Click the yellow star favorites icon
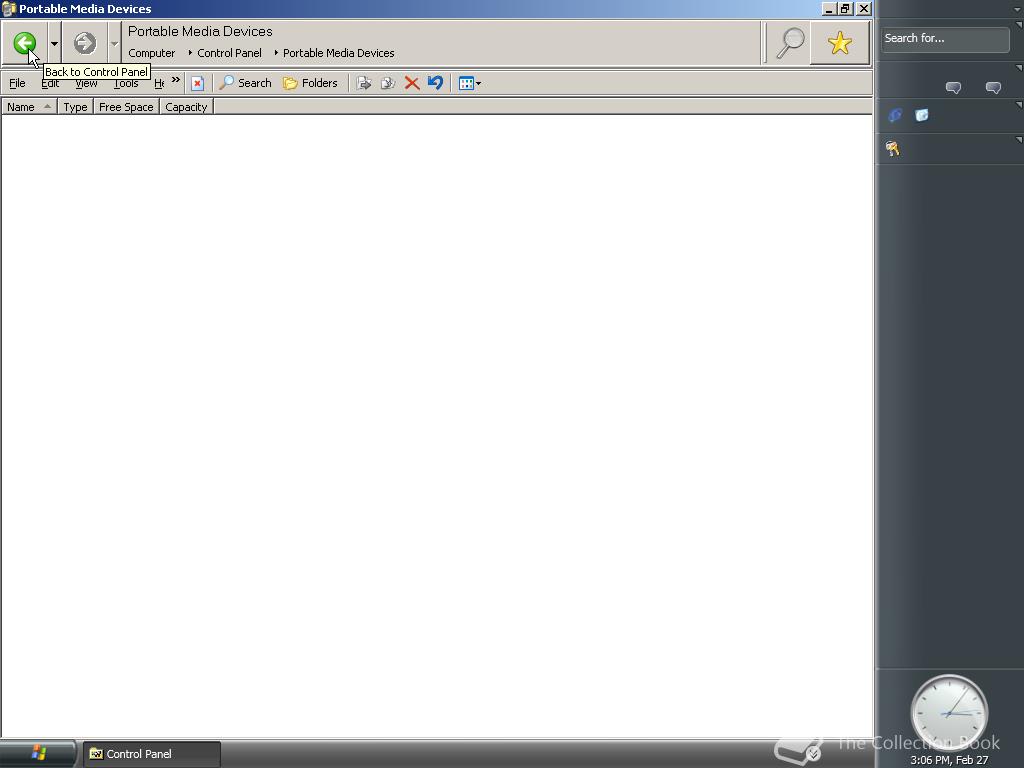This screenshot has height=768, width=1024. (839, 43)
